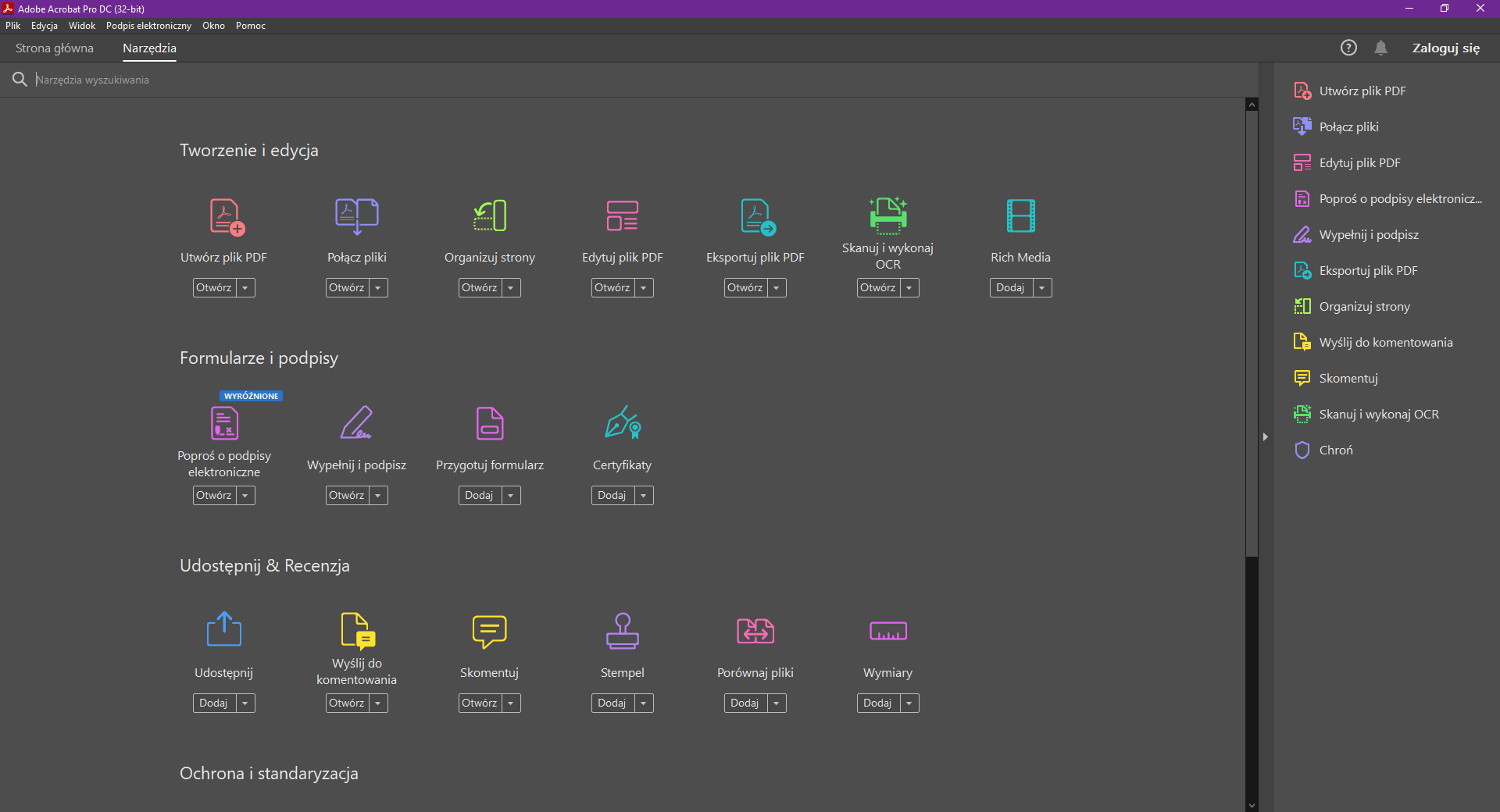This screenshot has width=1500, height=812.
Task: Click the Połącz pliki tool icon in the grid
Action: click(357, 216)
